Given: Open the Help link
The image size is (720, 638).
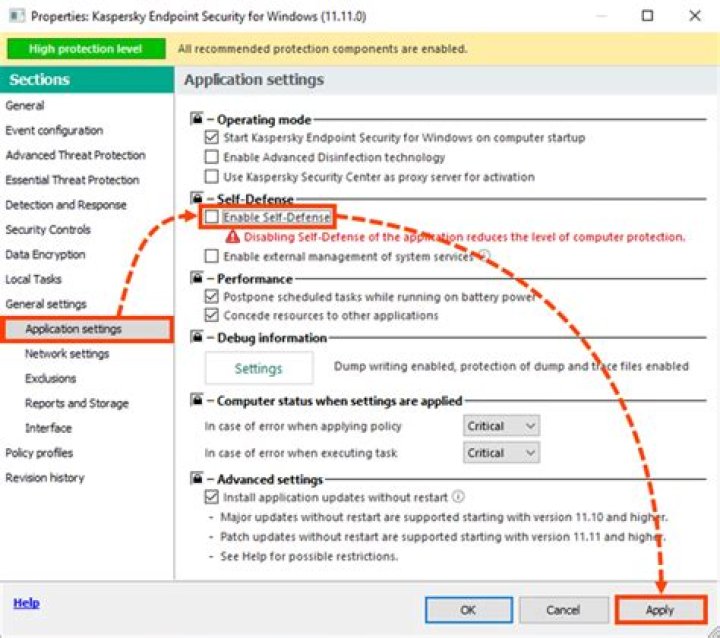Looking at the screenshot, I should 26,603.
